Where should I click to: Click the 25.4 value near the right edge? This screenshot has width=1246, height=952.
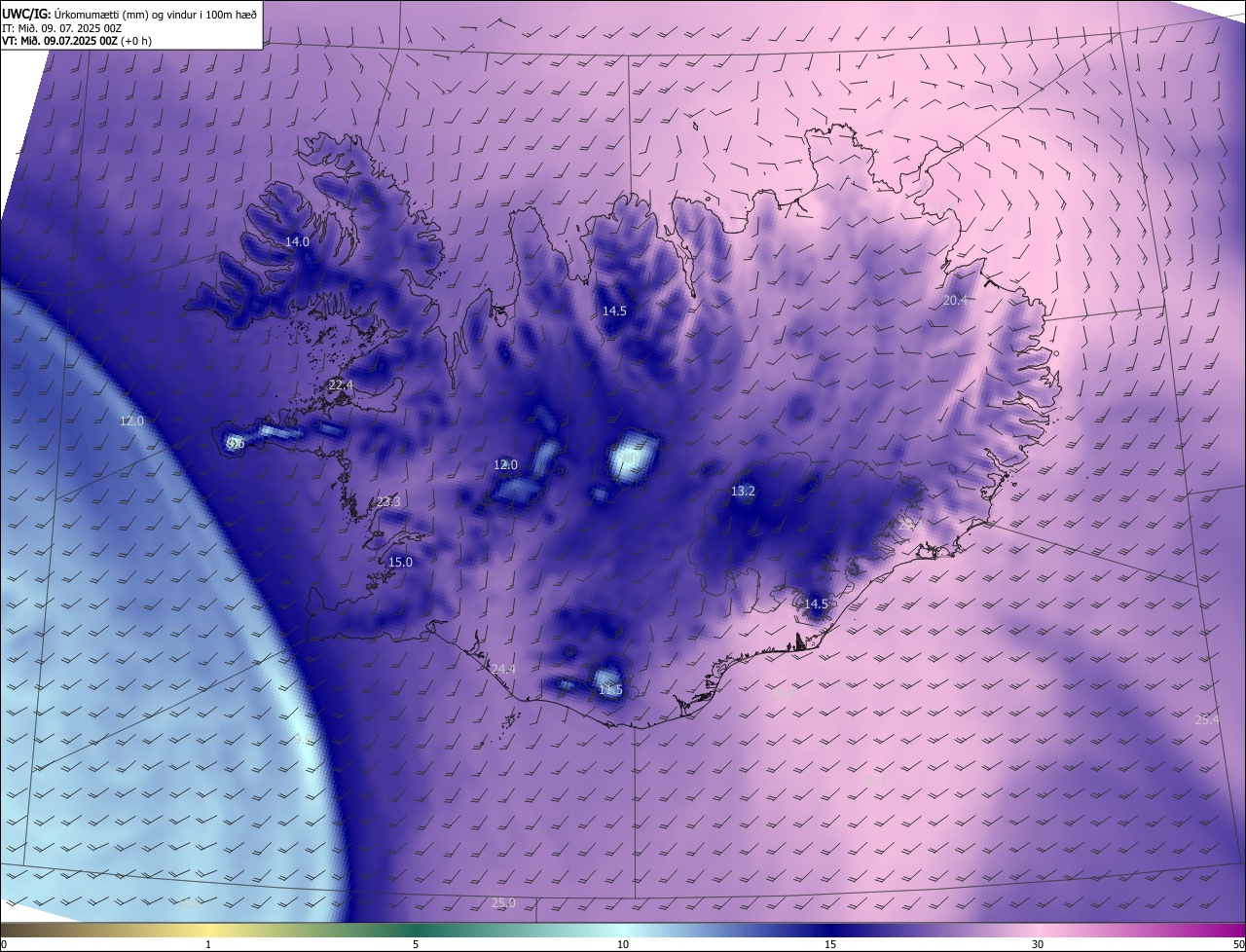(x=1207, y=720)
